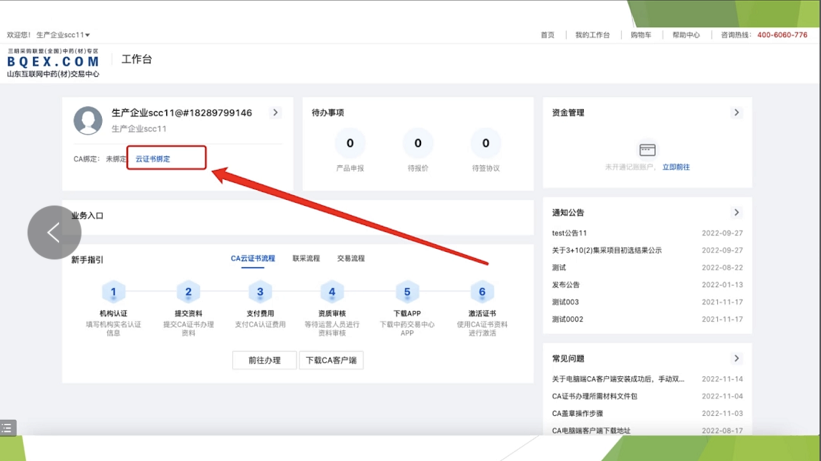
Task: Click the BQEX.COM logo
Action: coord(53,61)
